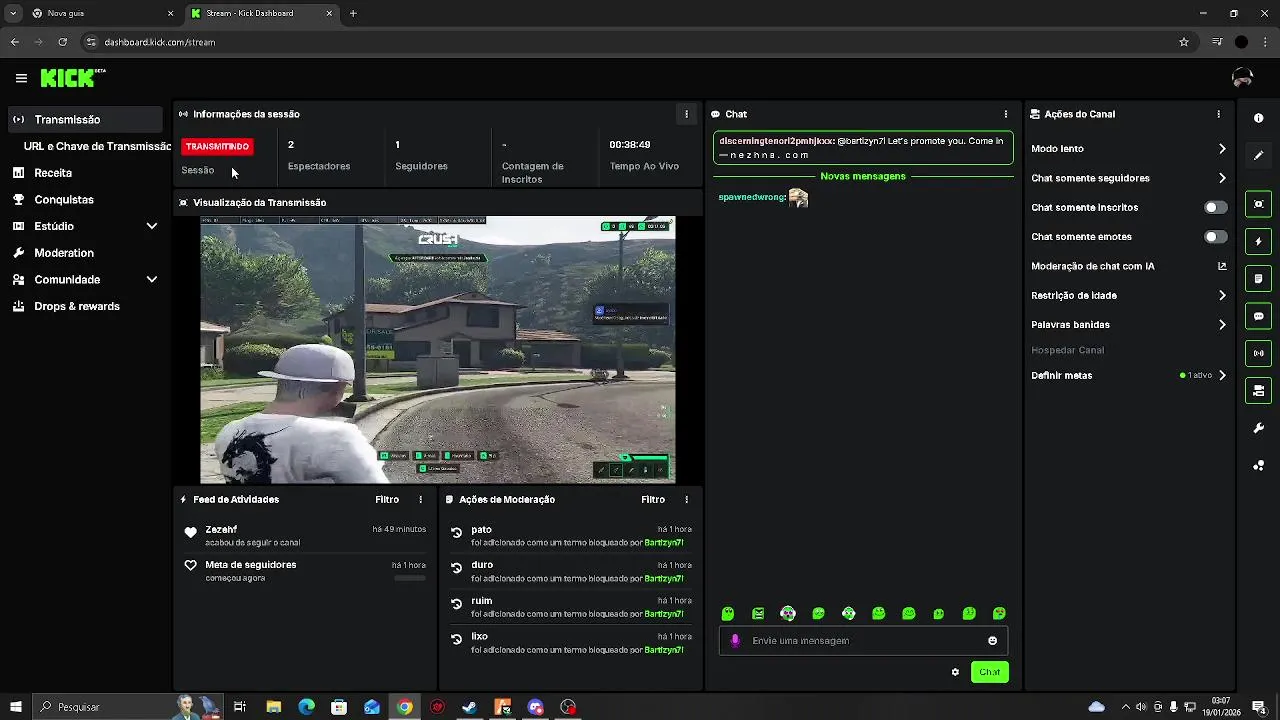The height and width of the screenshot is (720, 1280).
Task: Toggle the lightning bolt activity widget icon
Action: [1258, 241]
